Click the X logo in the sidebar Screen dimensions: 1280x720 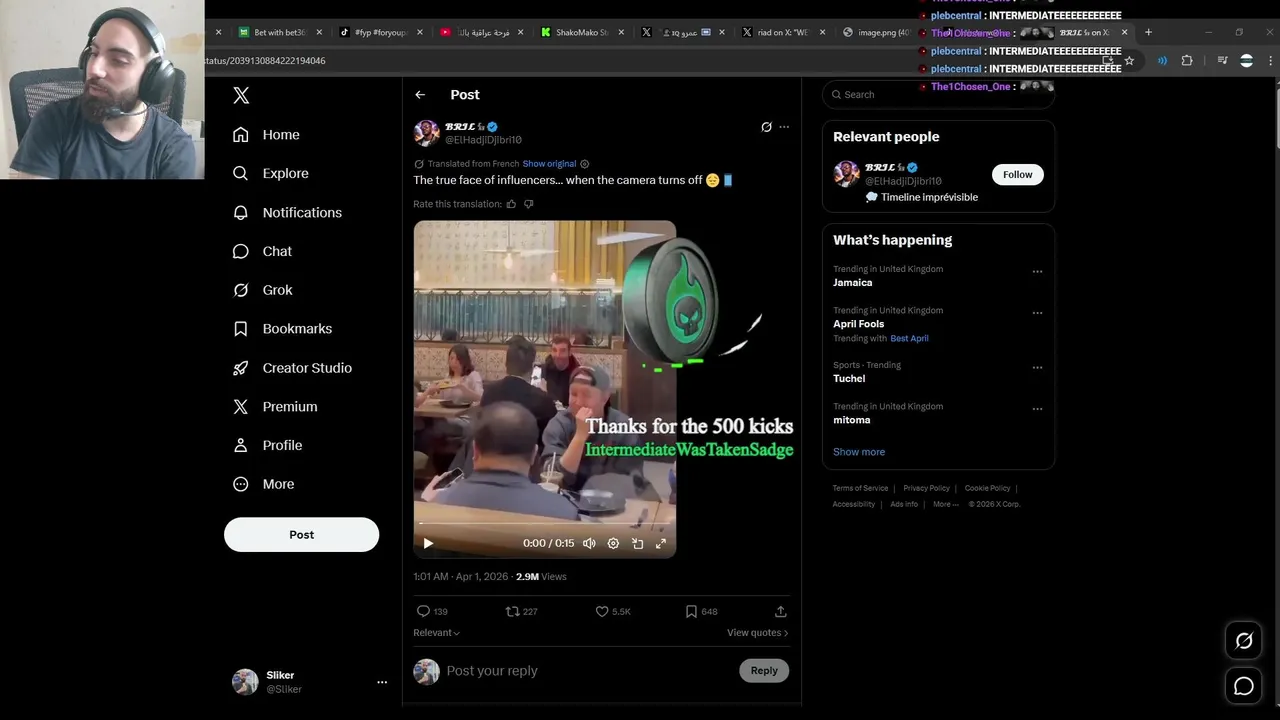[241, 96]
